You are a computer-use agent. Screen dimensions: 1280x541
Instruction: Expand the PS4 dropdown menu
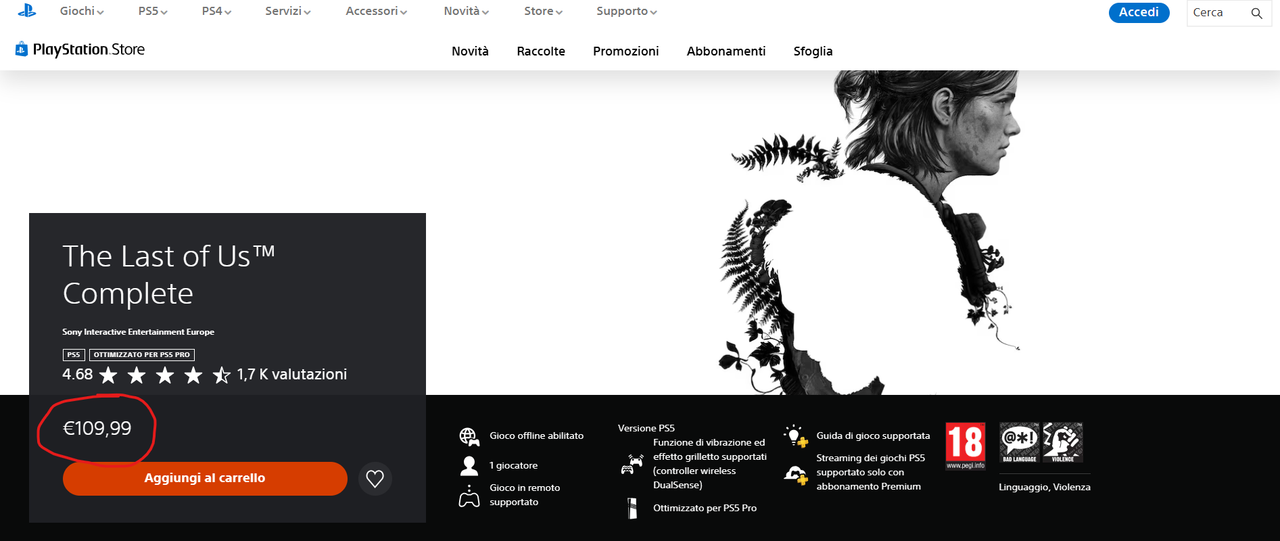pyautogui.click(x=217, y=11)
